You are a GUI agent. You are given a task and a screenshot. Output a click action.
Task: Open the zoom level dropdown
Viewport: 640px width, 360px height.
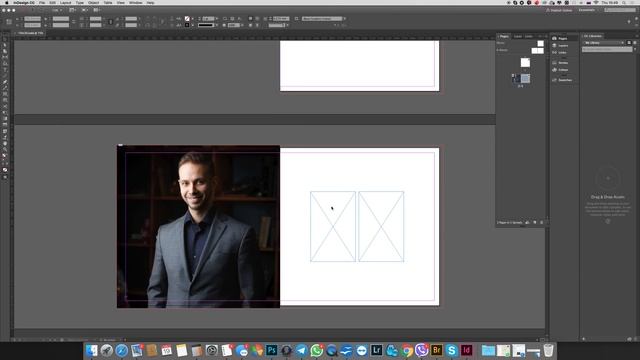[56, 10]
